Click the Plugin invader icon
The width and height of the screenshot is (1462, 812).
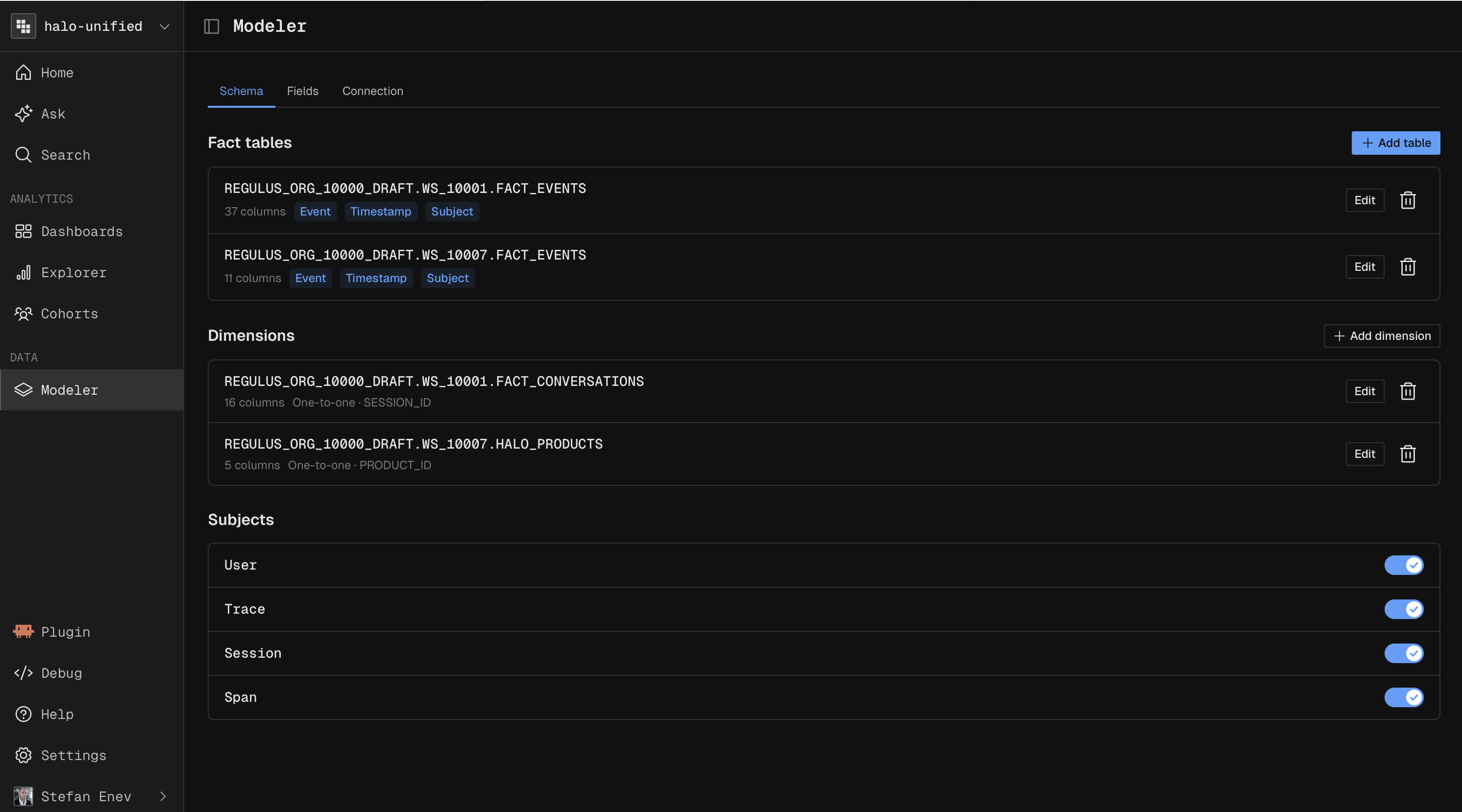click(23, 632)
